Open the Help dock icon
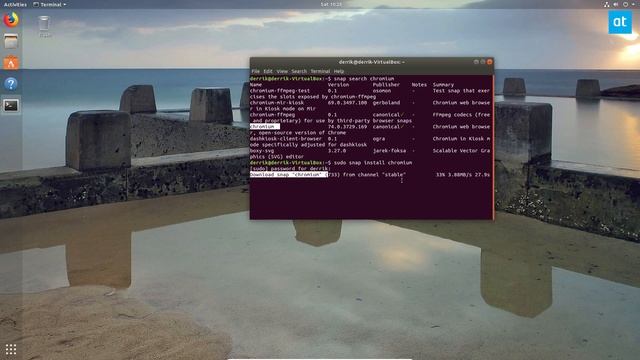This screenshot has width=640, height=360. (11, 84)
